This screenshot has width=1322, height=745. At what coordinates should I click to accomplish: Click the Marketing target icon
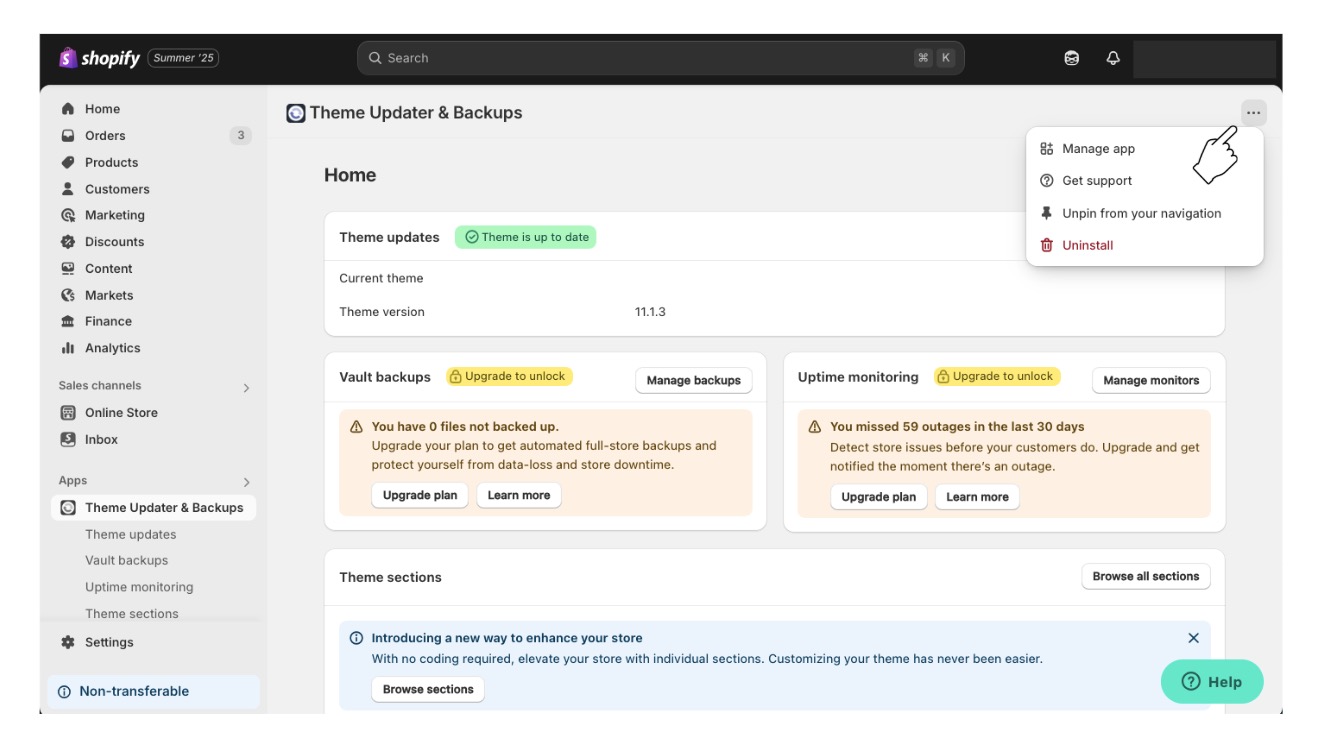(x=68, y=215)
